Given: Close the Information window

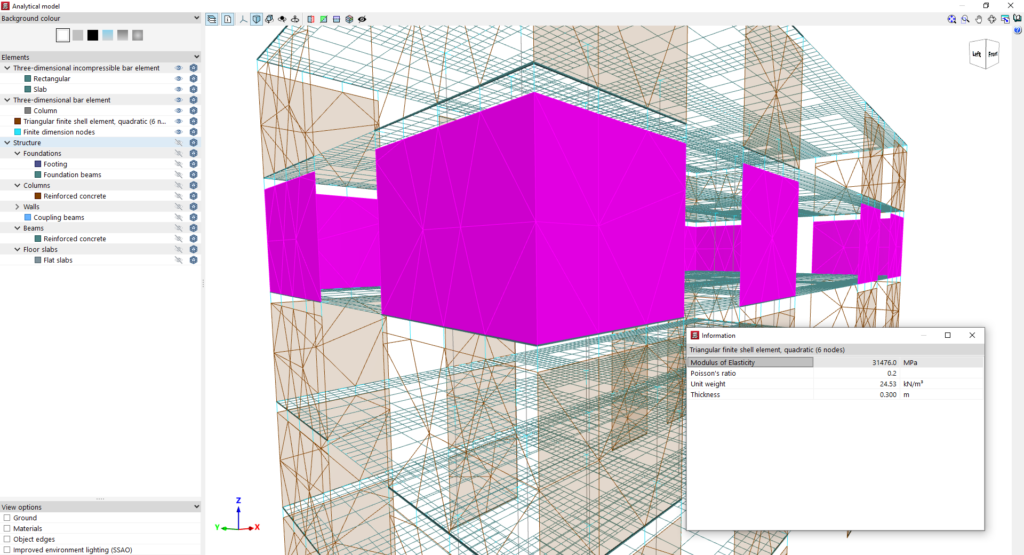Looking at the screenshot, I should [x=972, y=335].
